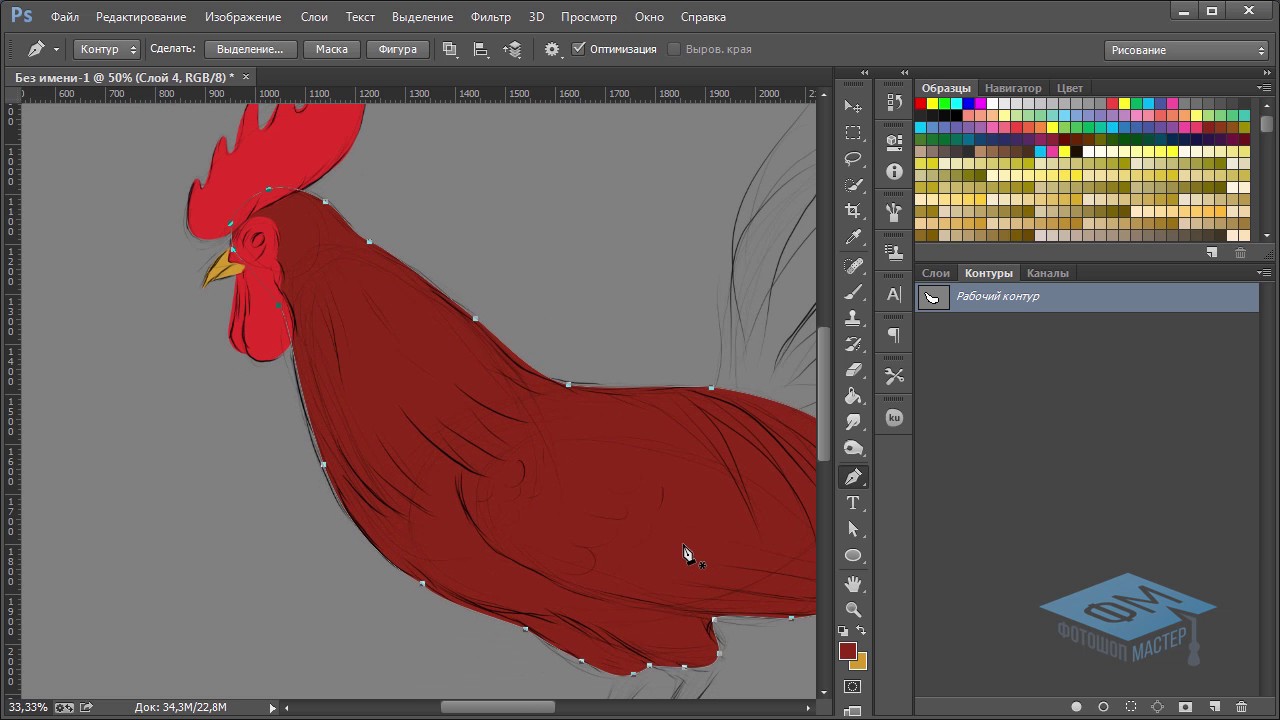Image resolution: width=1280 pixels, height=720 pixels.
Task: Select the Sponge tool
Action: (853, 448)
